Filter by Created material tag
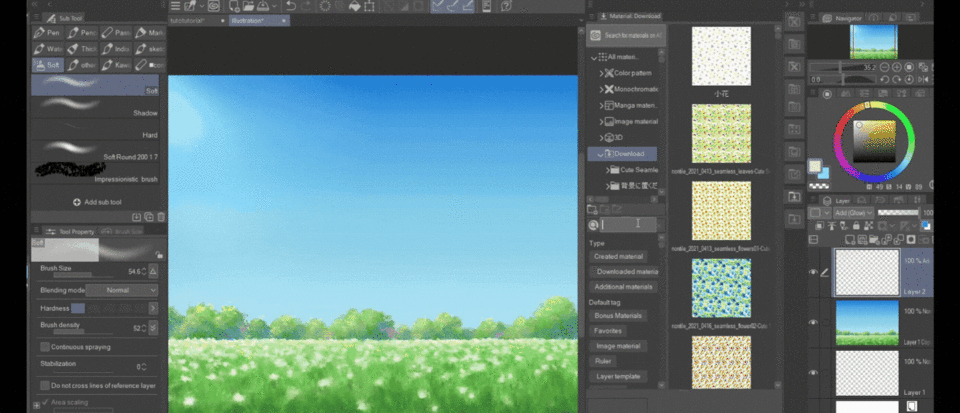The height and width of the screenshot is (413, 960). pyautogui.click(x=618, y=256)
